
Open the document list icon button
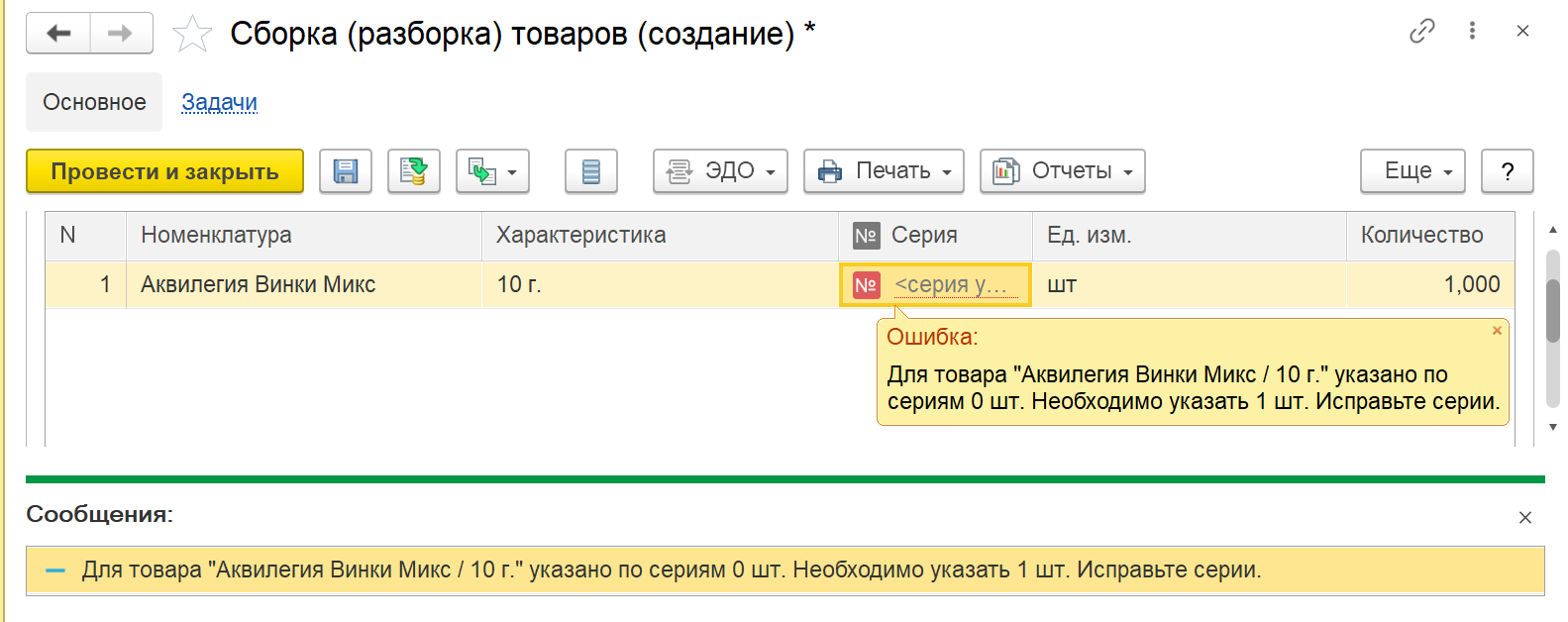tap(591, 171)
